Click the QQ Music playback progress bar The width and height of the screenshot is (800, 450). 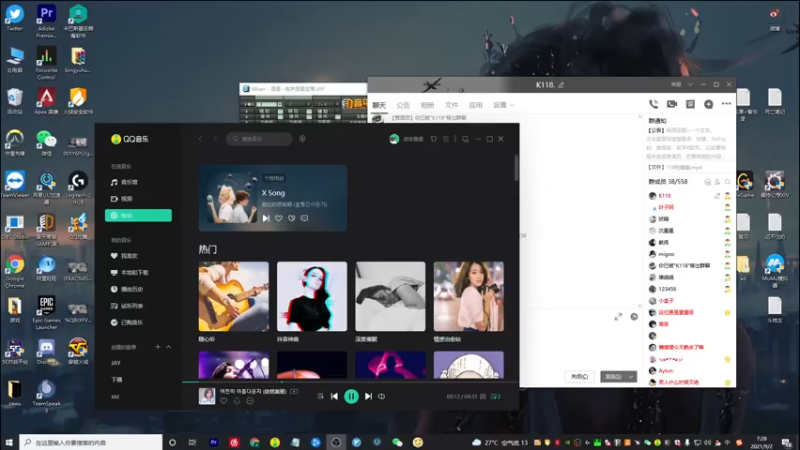[x=350, y=381]
